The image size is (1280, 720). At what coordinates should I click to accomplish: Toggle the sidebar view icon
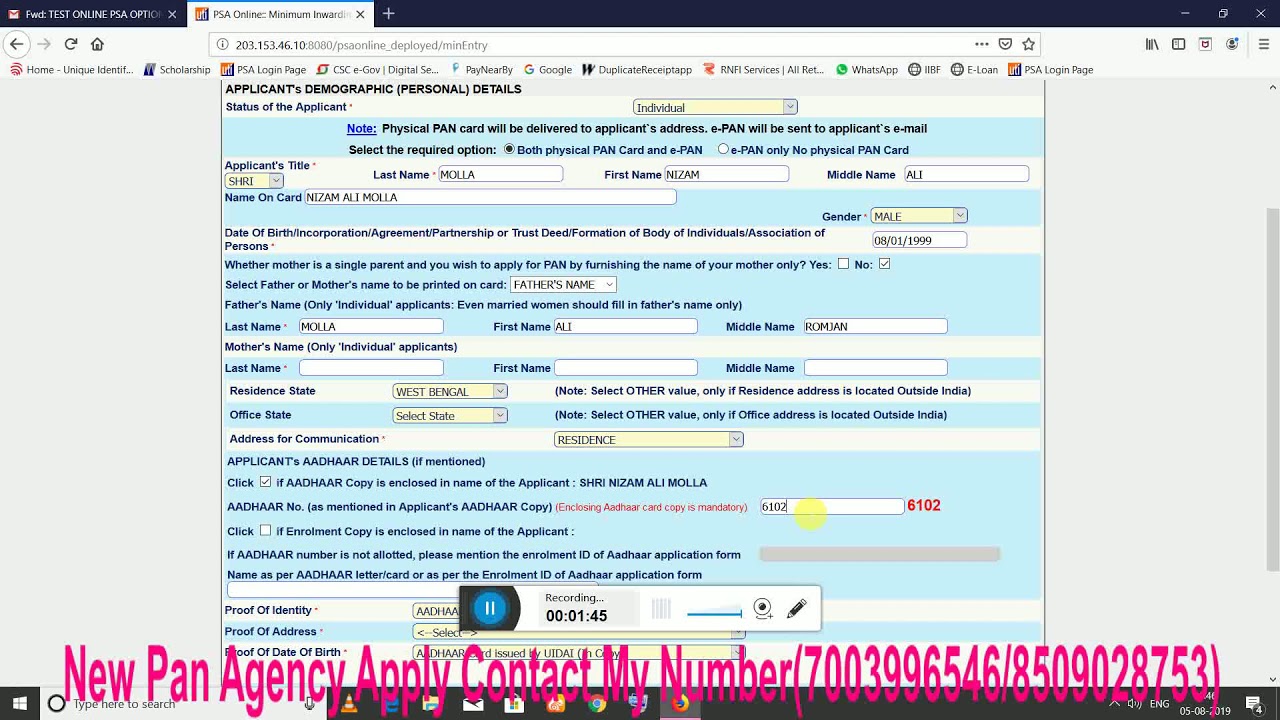tap(1179, 44)
